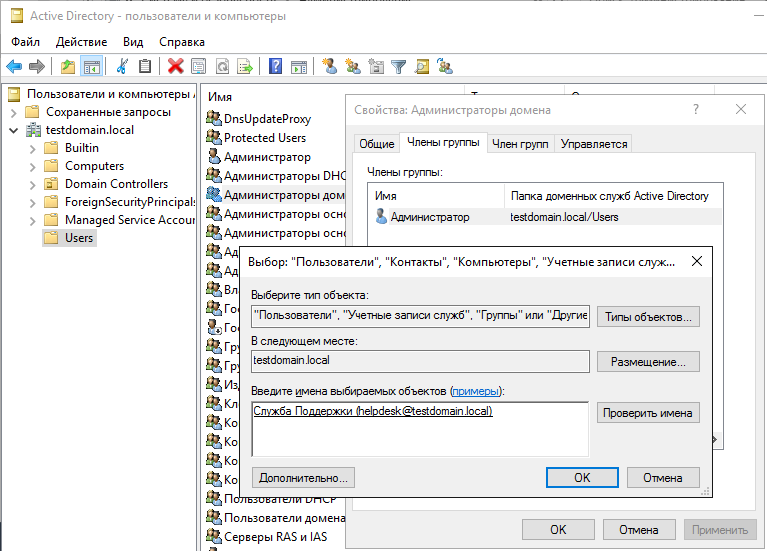Click the red Delete icon in toolbar
This screenshot has width=767, height=551.
pos(176,67)
